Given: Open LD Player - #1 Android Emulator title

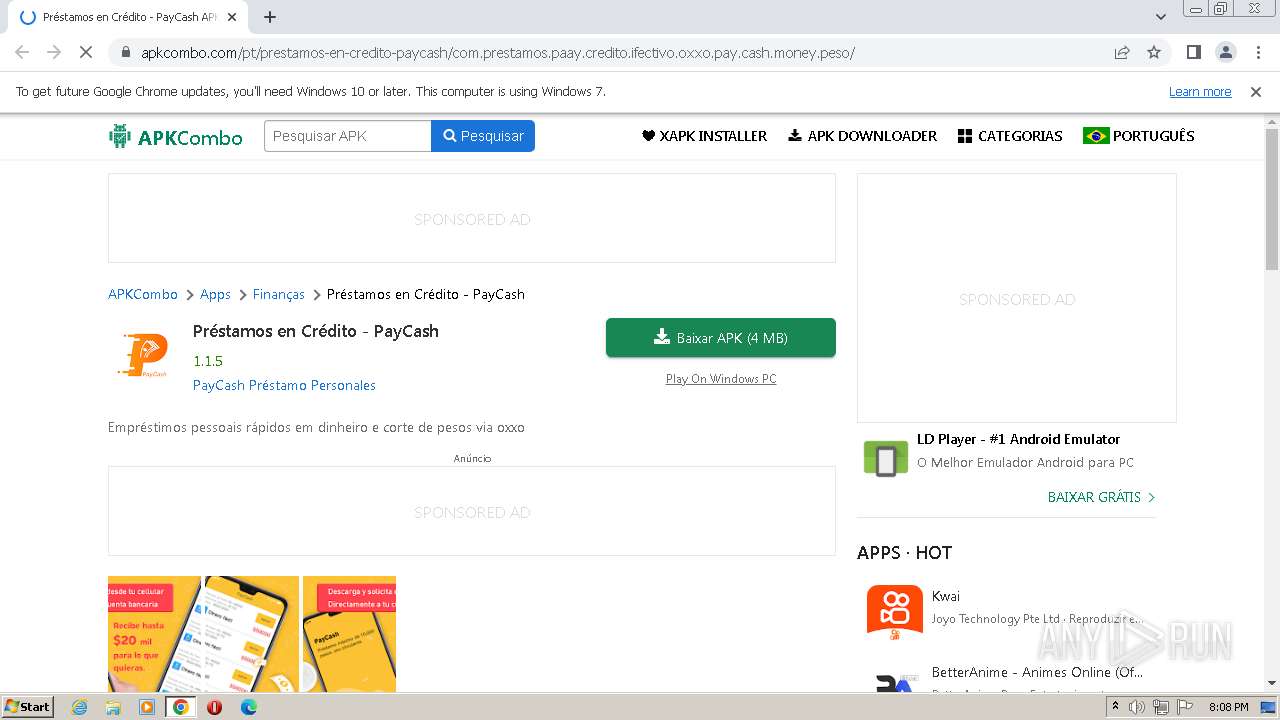Looking at the screenshot, I should 1018,439.
